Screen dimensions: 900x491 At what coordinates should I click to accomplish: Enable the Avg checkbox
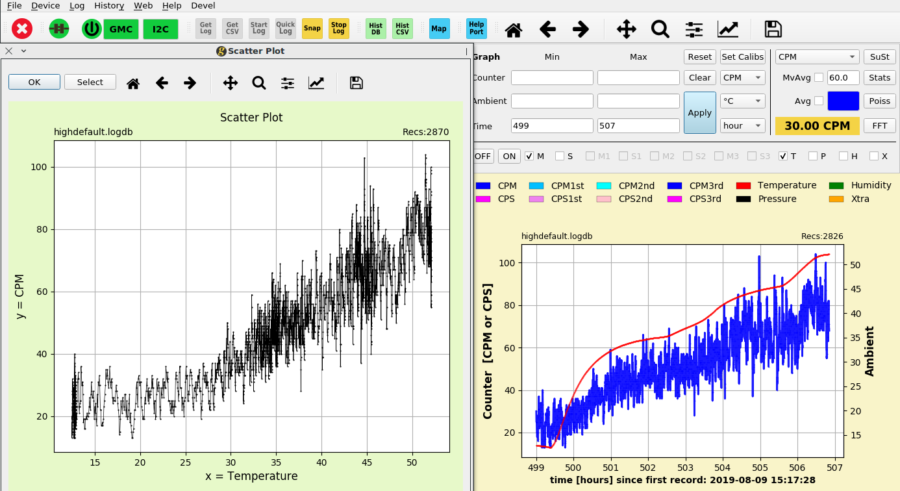[x=819, y=101]
